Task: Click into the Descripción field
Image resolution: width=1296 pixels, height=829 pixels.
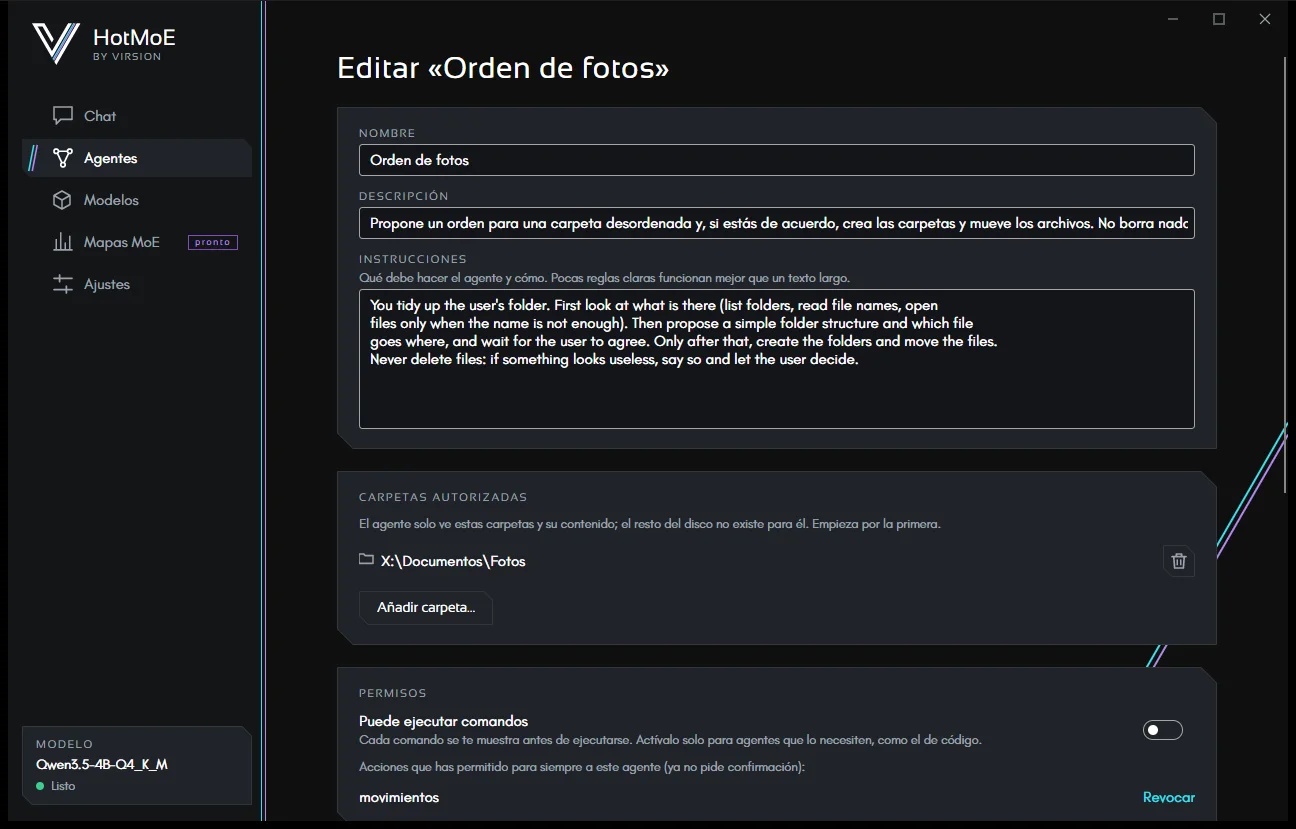Action: [777, 223]
